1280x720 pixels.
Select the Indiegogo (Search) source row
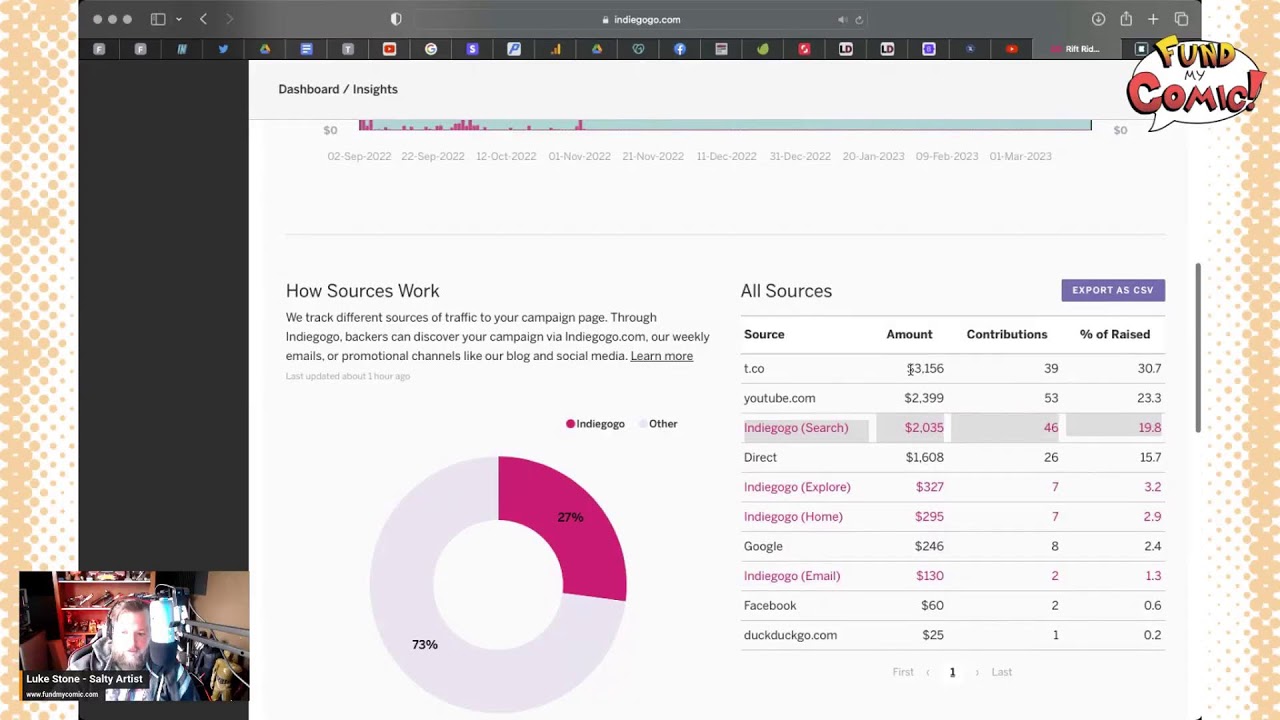[796, 428]
